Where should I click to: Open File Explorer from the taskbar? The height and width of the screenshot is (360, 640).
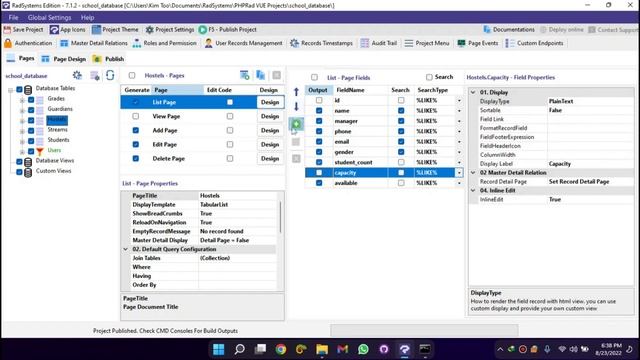[322, 349]
